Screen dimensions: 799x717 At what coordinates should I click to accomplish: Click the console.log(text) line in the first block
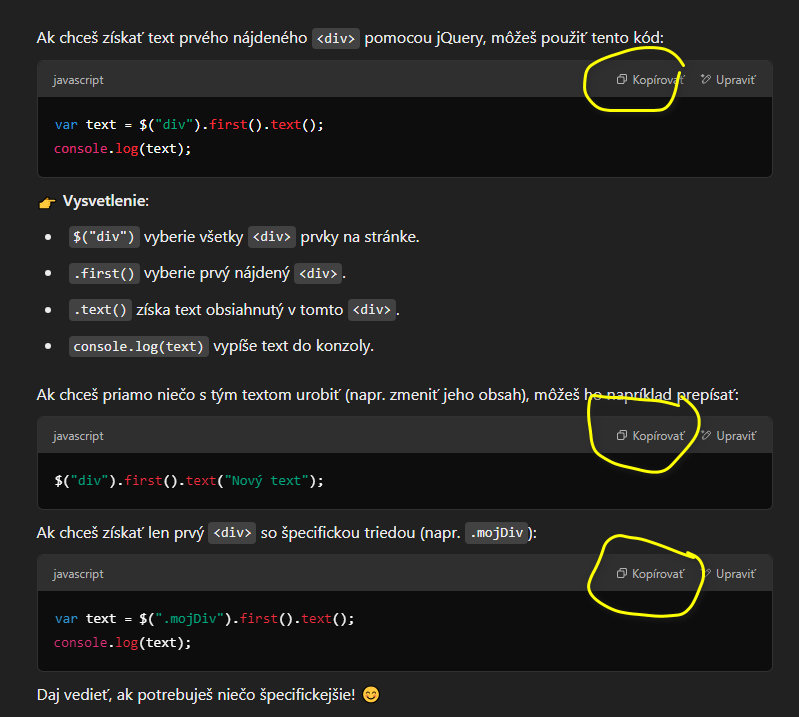pos(122,149)
